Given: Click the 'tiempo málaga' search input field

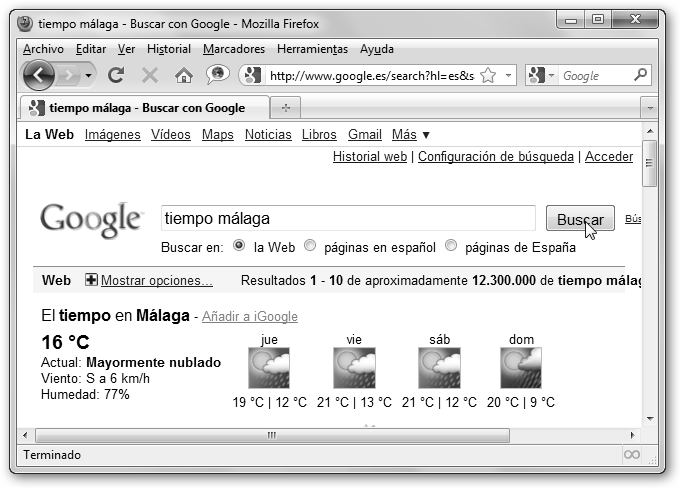Looking at the screenshot, I should 348,218.
